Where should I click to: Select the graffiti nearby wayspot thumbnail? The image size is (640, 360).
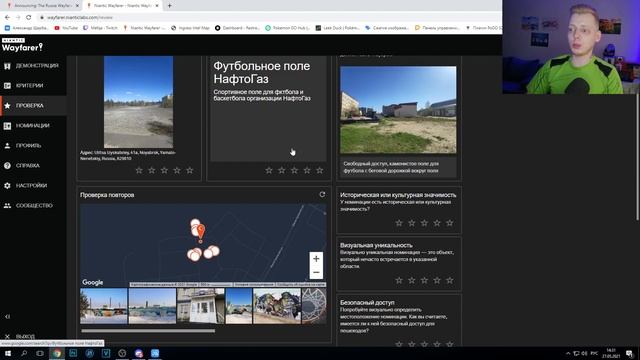277,306
